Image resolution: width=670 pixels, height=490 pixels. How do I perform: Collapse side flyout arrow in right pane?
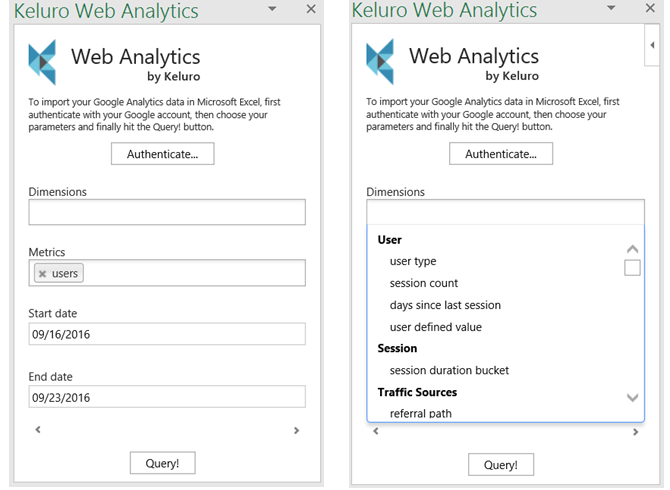652,45
